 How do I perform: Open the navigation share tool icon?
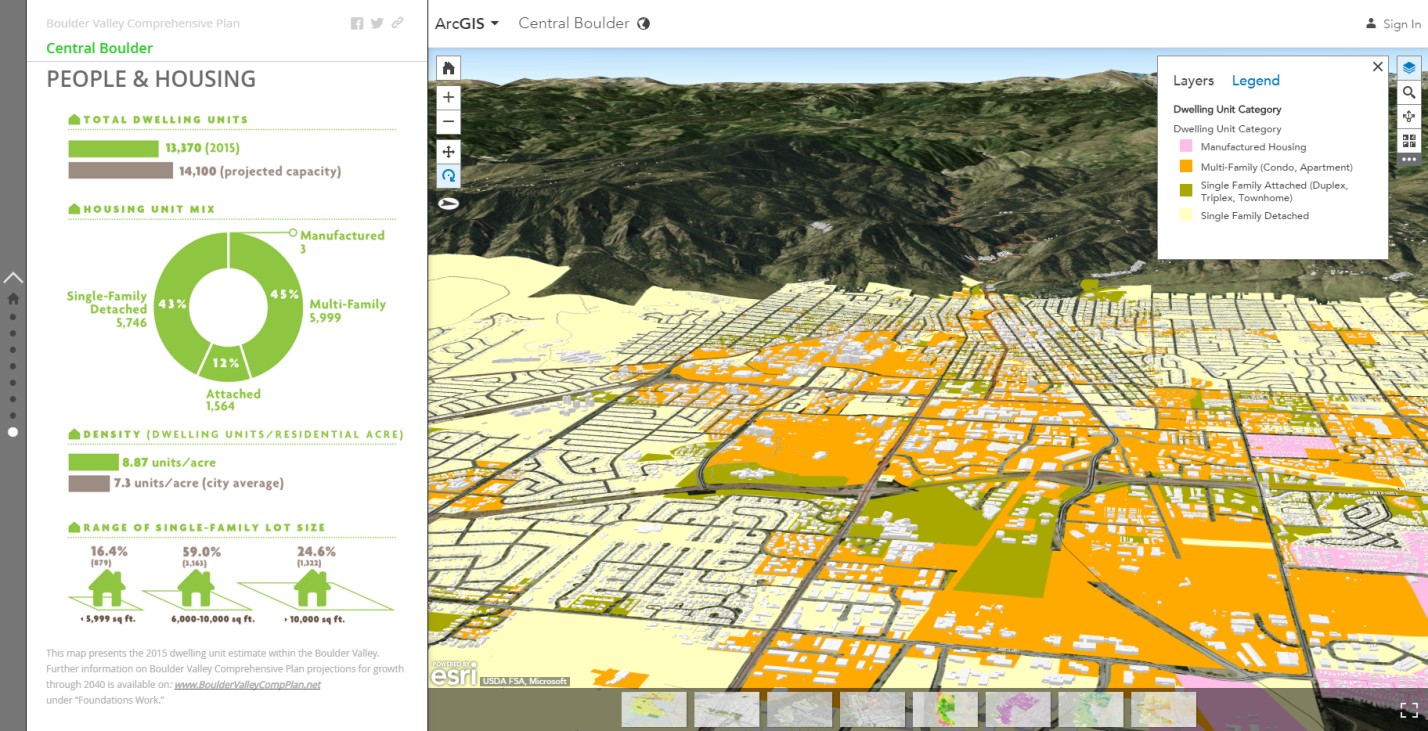1409,116
